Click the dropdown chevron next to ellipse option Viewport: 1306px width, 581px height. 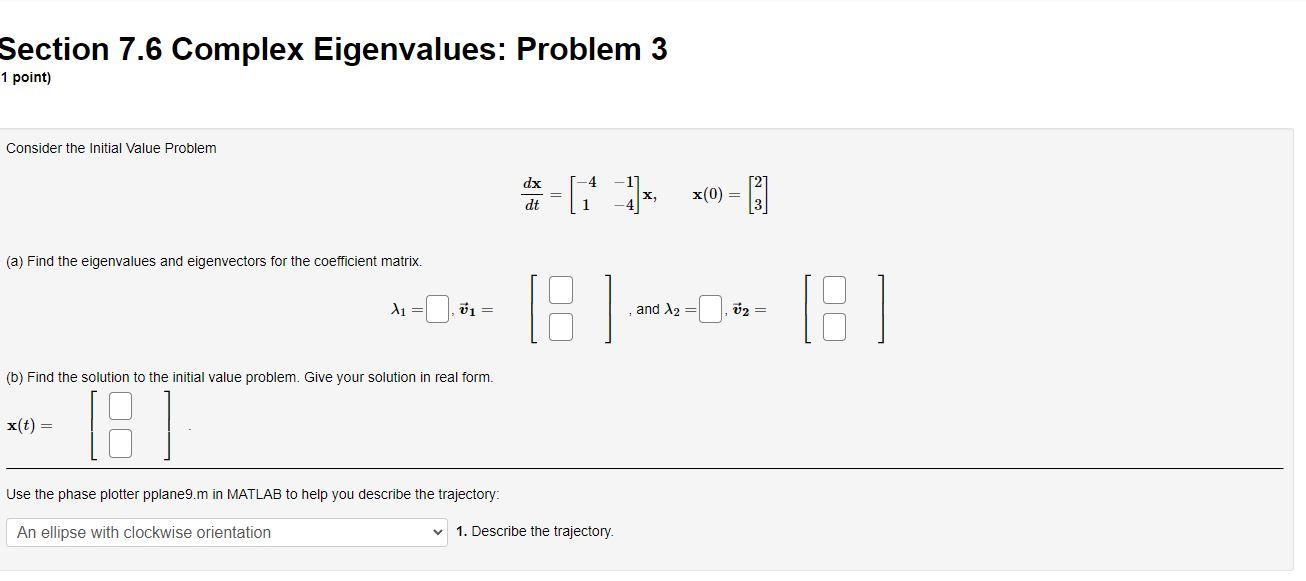pyautogui.click(x=438, y=532)
